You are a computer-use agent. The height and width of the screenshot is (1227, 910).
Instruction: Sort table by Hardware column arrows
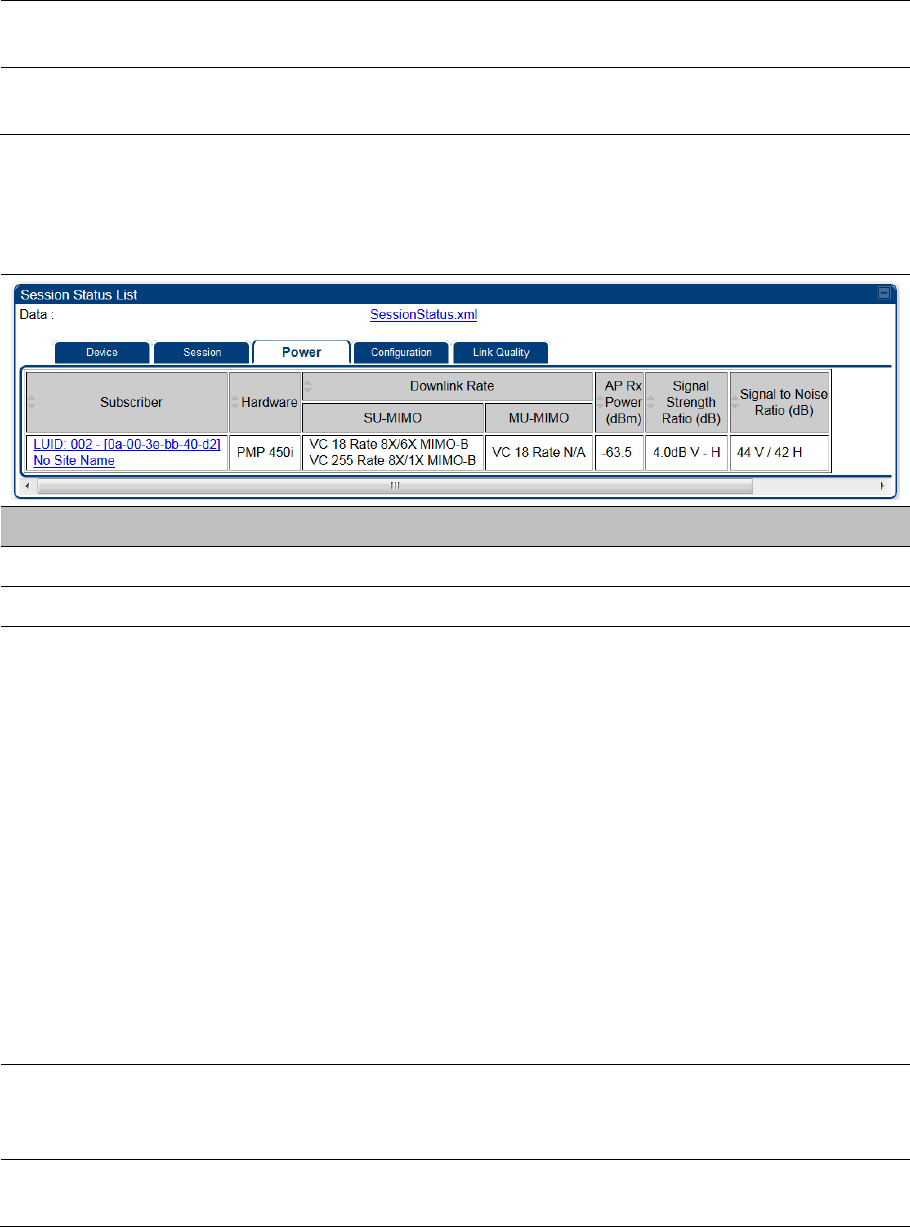(x=235, y=402)
